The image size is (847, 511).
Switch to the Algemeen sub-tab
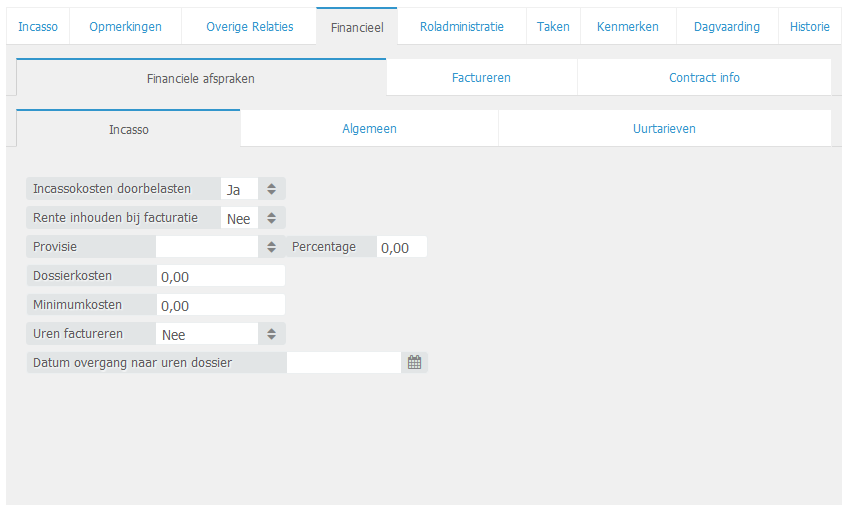[x=369, y=129]
